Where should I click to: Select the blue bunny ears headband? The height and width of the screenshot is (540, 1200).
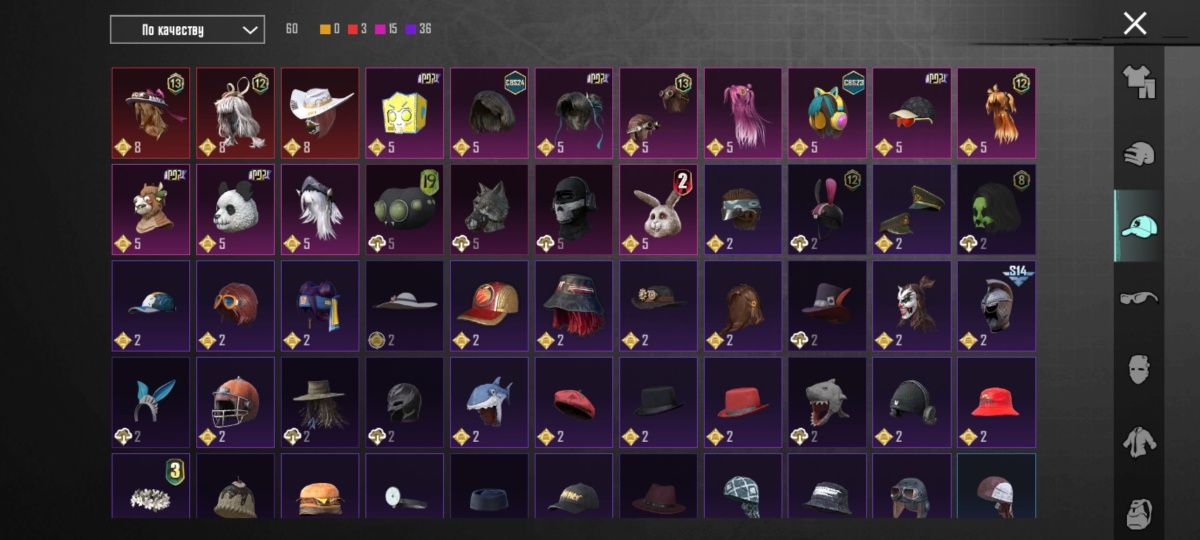150,403
